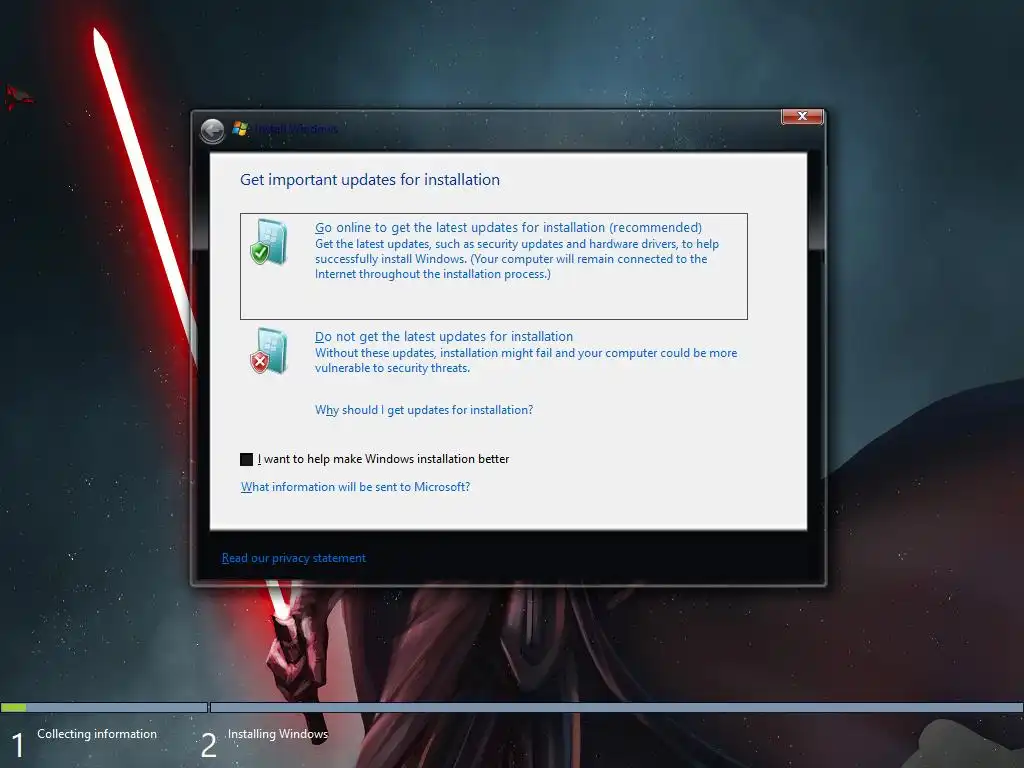Click the warning text about installation might fail

tap(526, 360)
